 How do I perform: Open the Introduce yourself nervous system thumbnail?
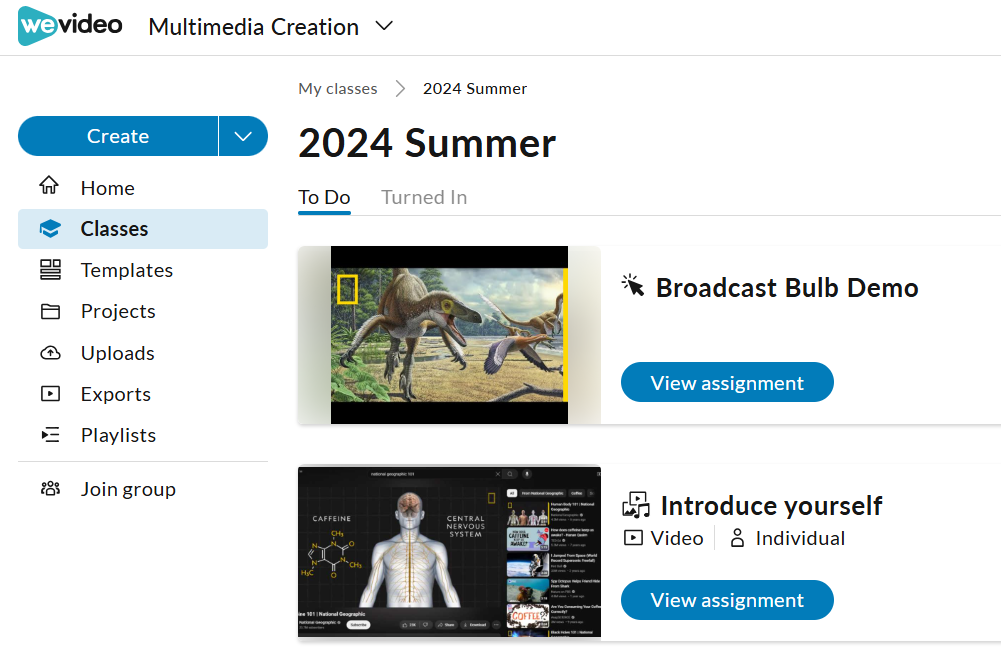(x=449, y=552)
